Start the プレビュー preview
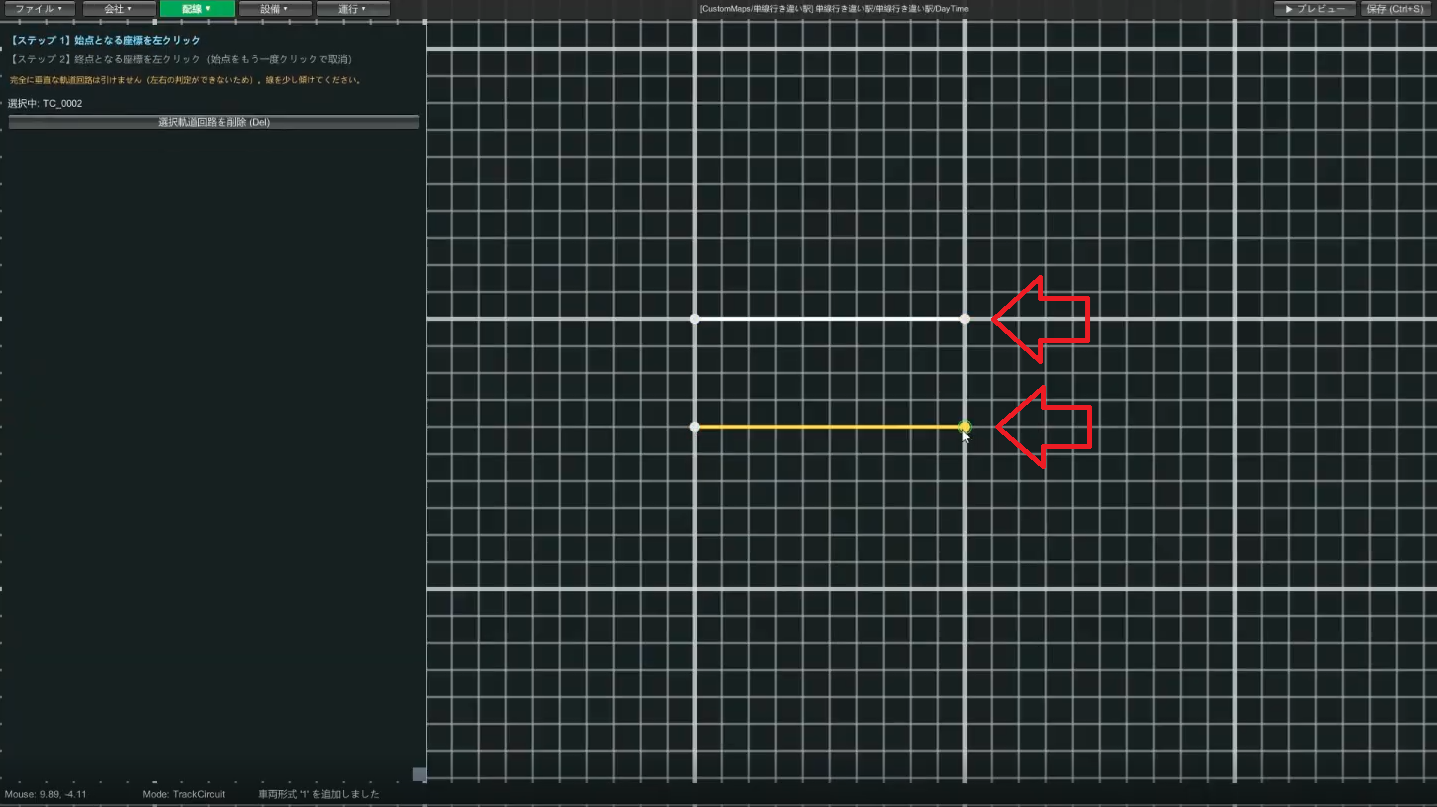 tap(1315, 9)
